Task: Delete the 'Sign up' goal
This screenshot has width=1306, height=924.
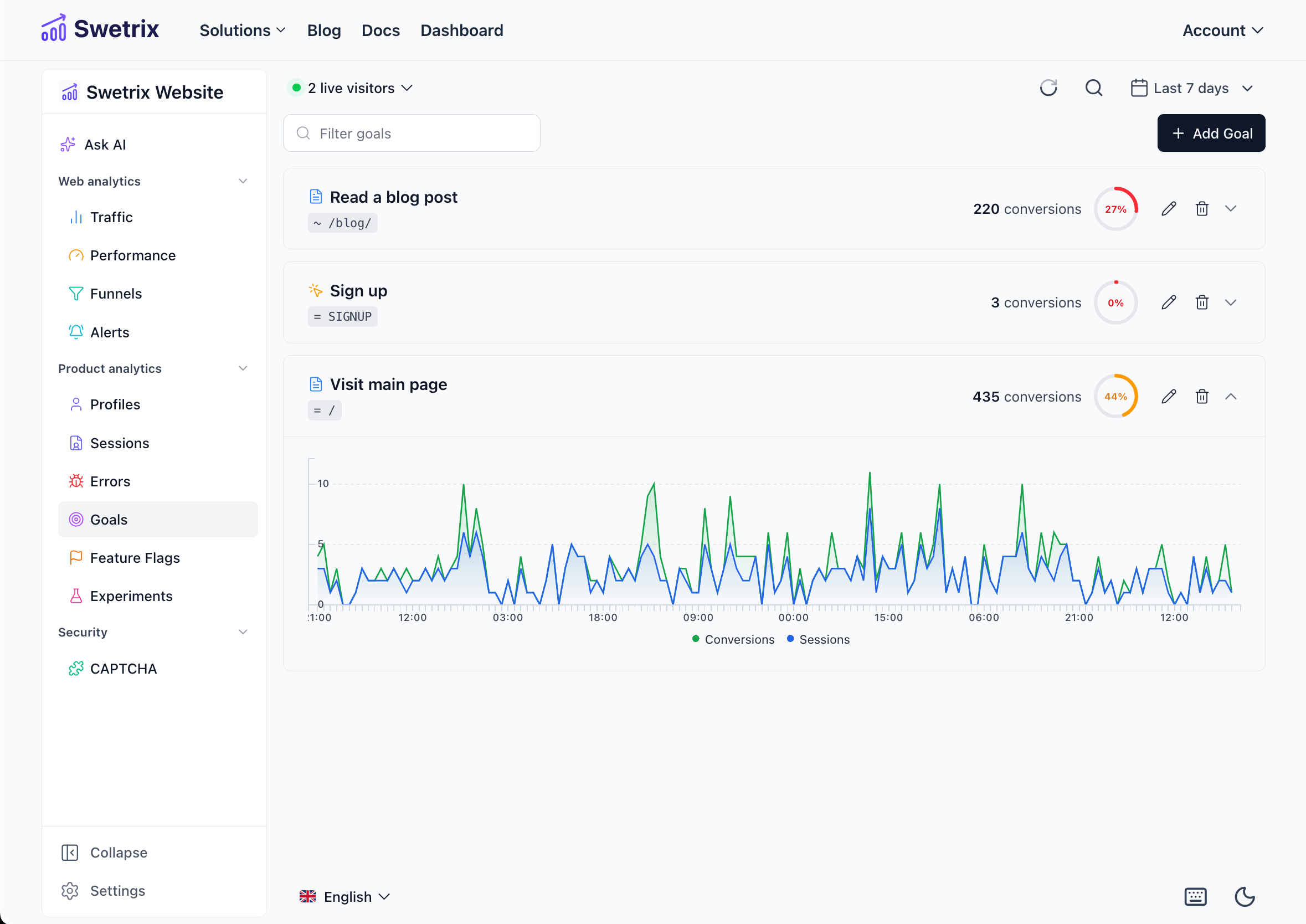Action: tap(1201, 302)
